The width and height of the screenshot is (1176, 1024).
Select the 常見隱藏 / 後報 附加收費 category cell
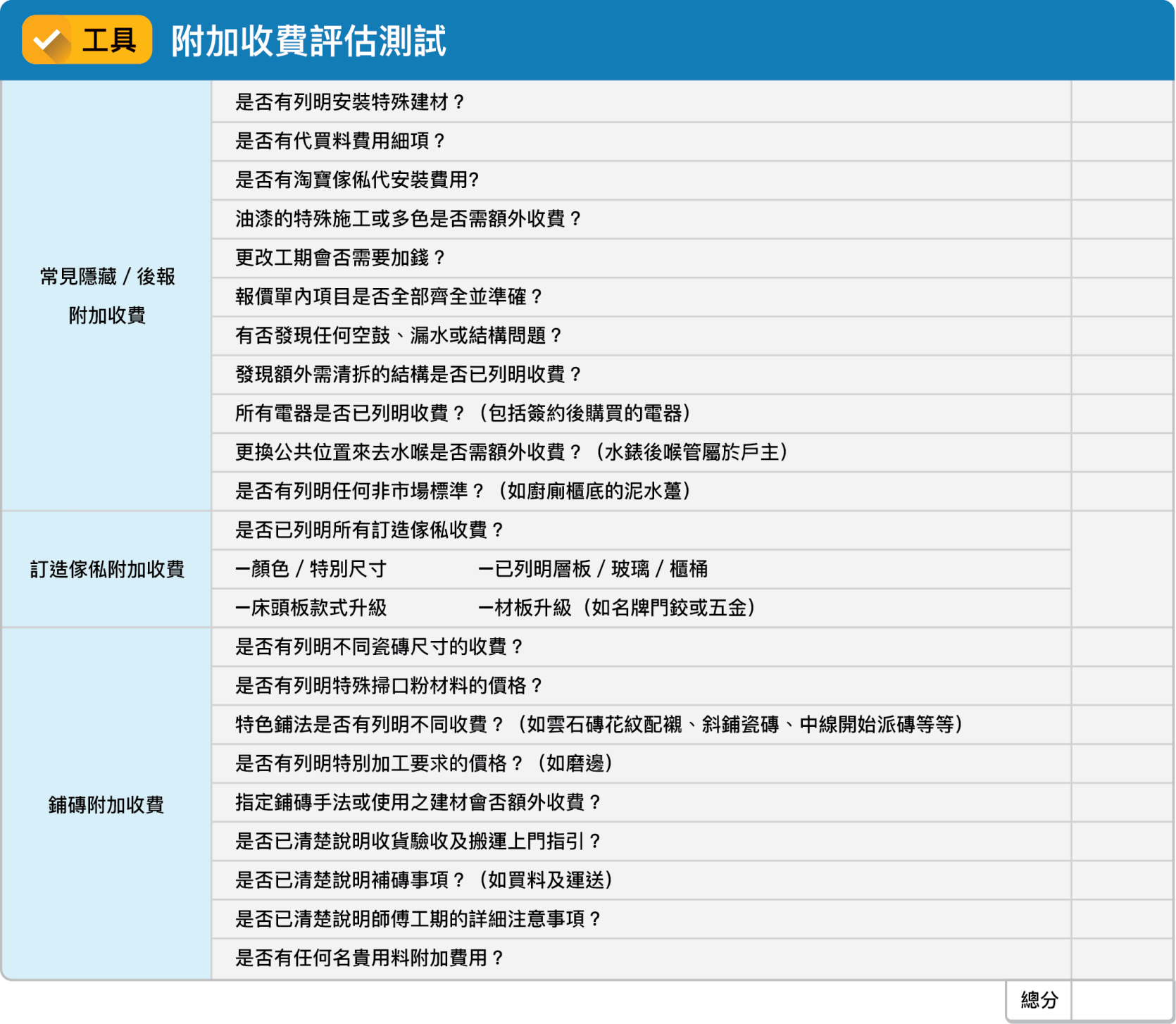[107, 296]
